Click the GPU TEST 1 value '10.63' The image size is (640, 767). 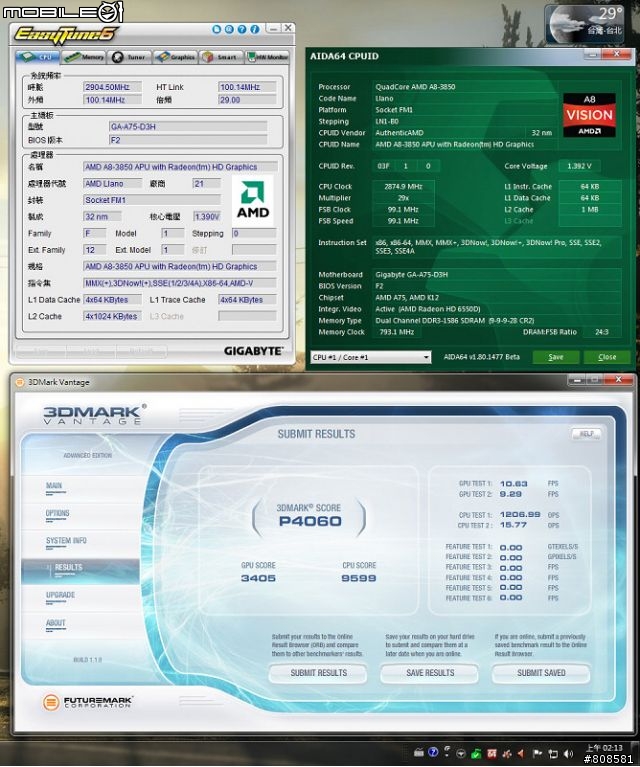pyautogui.click(x=513, y=484)
